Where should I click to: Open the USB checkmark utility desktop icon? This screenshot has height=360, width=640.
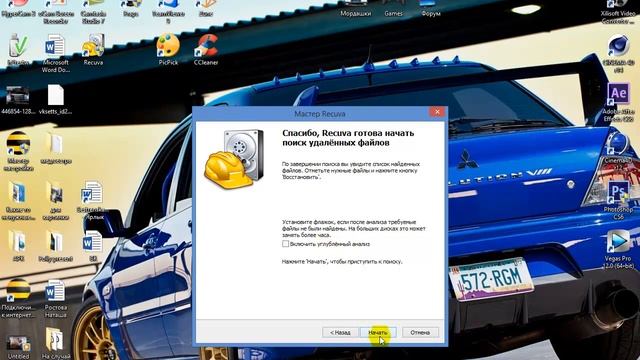[x=18, y=50]
